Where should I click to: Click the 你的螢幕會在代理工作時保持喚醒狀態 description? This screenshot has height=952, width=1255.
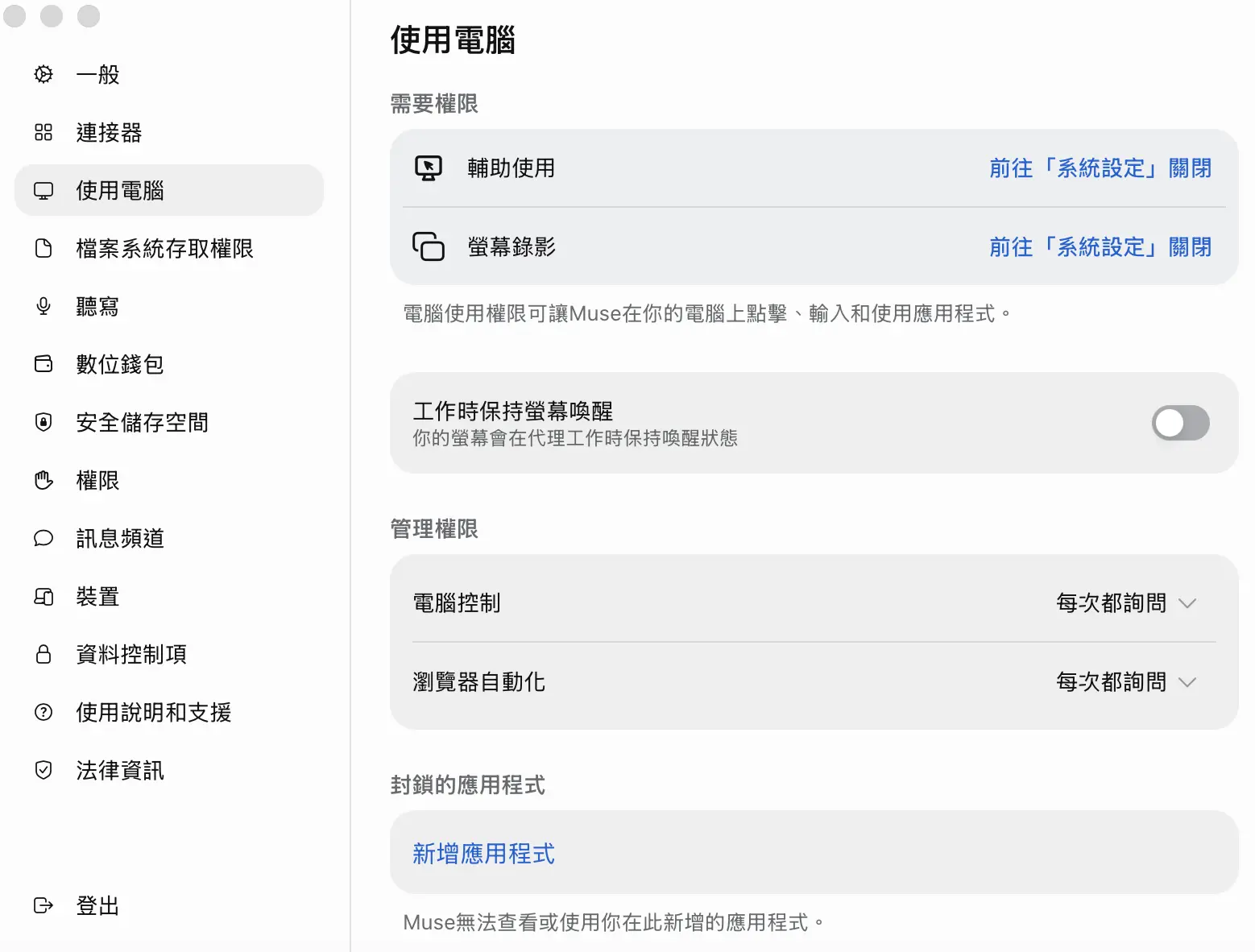coord(575,438)
